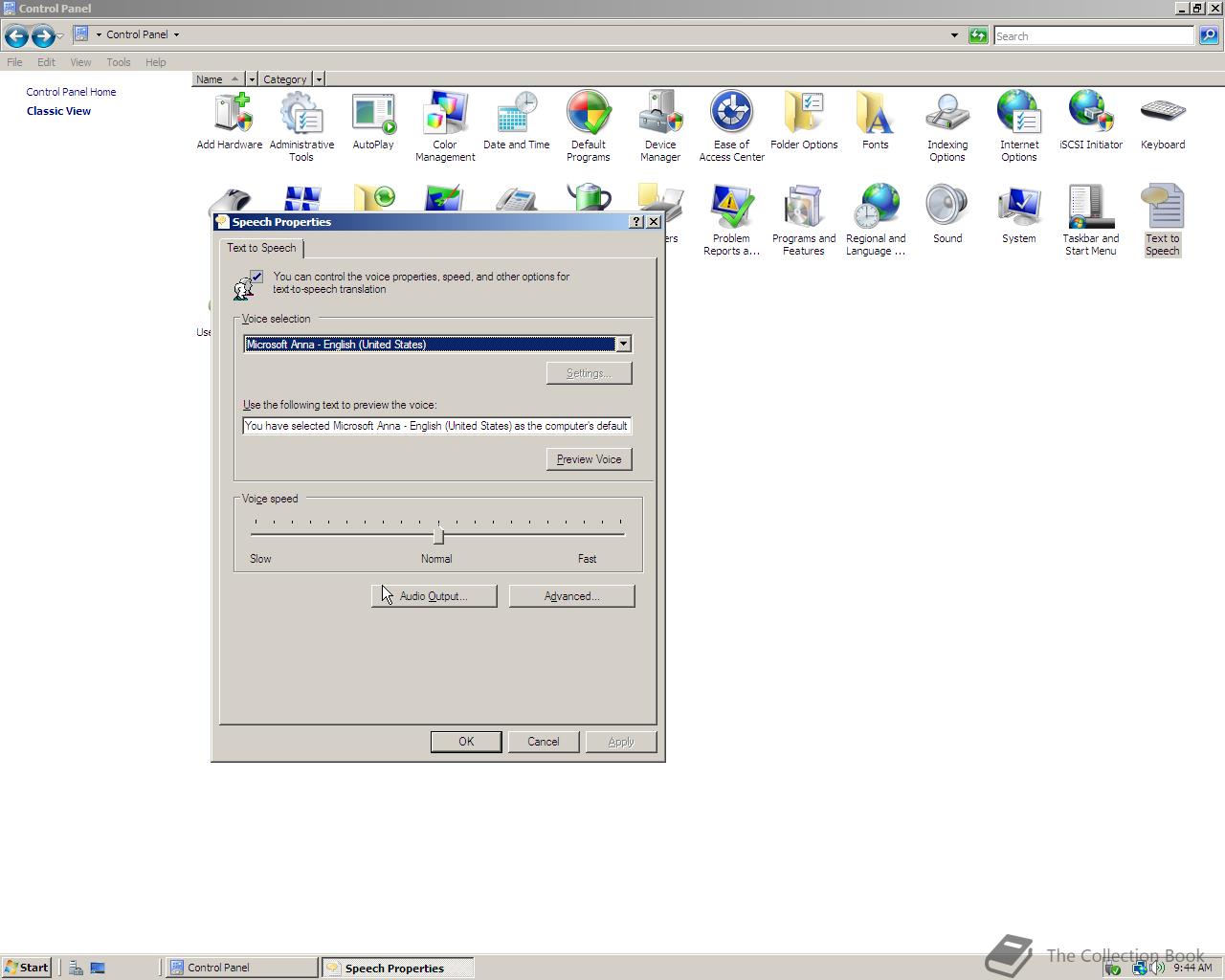Click the Name column header
Viewport: 1225px width, 980px height.
point(219,79)
